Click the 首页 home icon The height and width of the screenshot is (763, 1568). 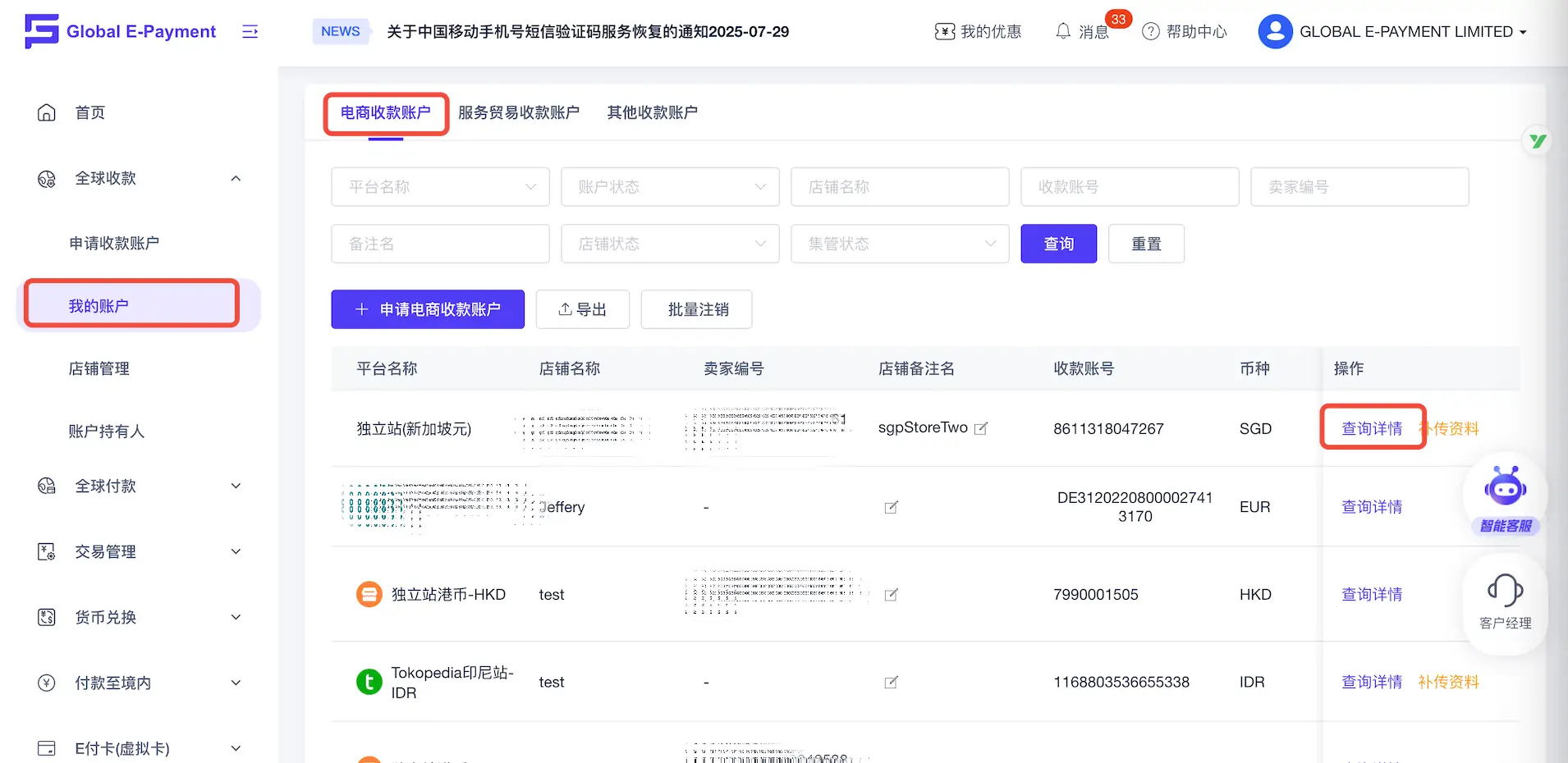point(47,112)
